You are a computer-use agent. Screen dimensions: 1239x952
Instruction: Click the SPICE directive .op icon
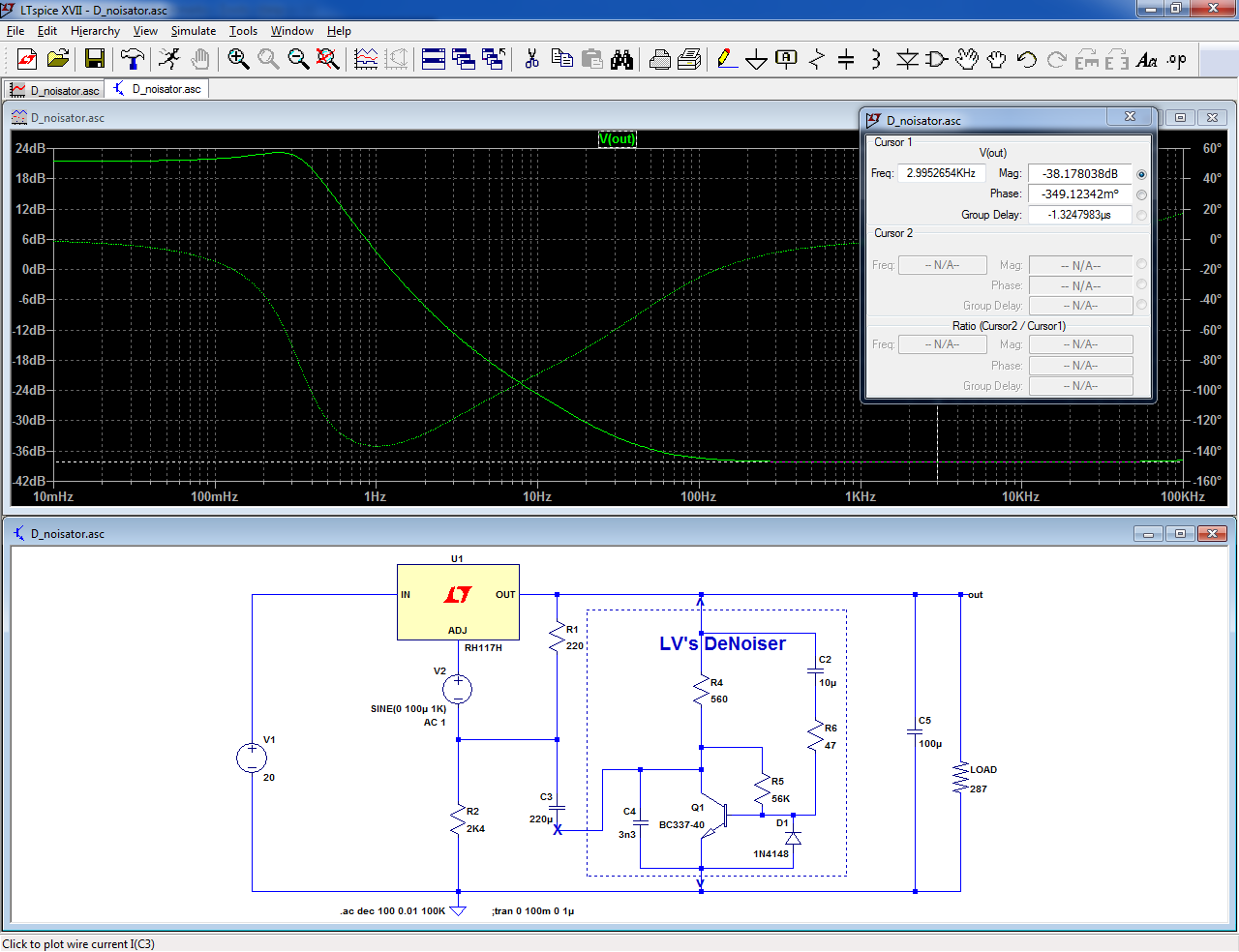click(1177, 60)
